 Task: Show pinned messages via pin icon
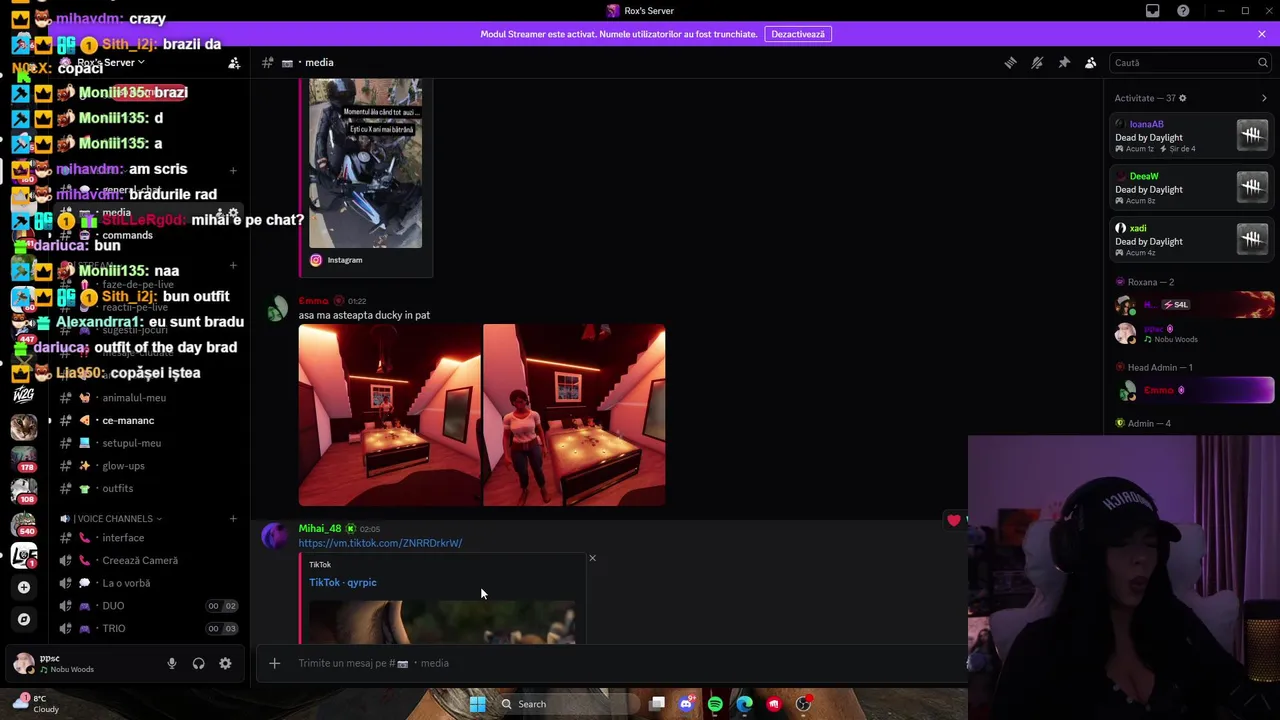point(1064,62)
